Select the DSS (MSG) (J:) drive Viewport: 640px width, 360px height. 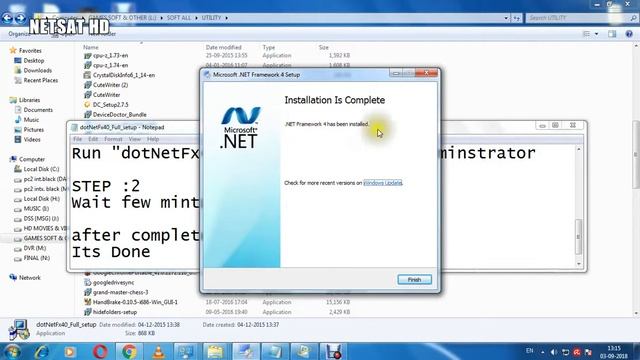41,218
